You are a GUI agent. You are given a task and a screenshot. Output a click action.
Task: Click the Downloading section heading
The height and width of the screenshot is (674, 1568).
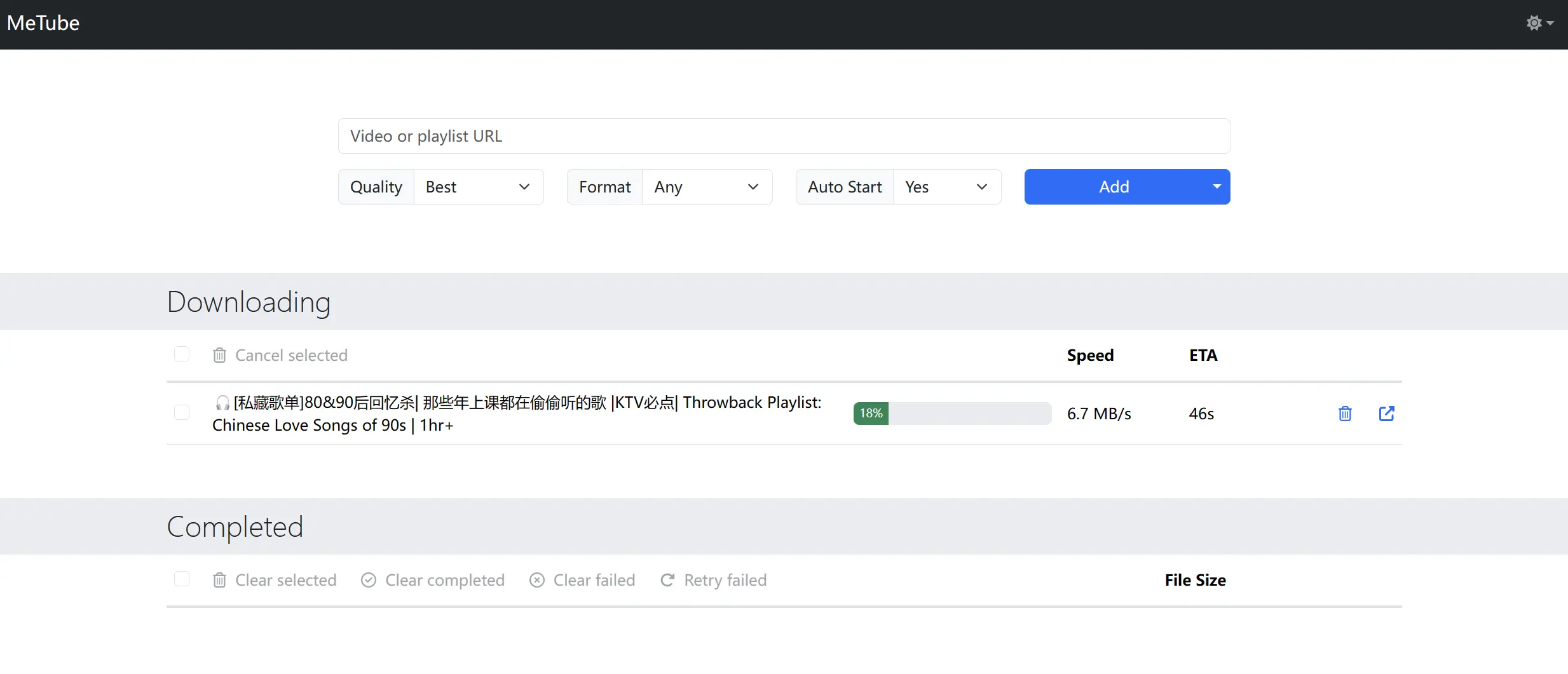click(x=249, y=302)
